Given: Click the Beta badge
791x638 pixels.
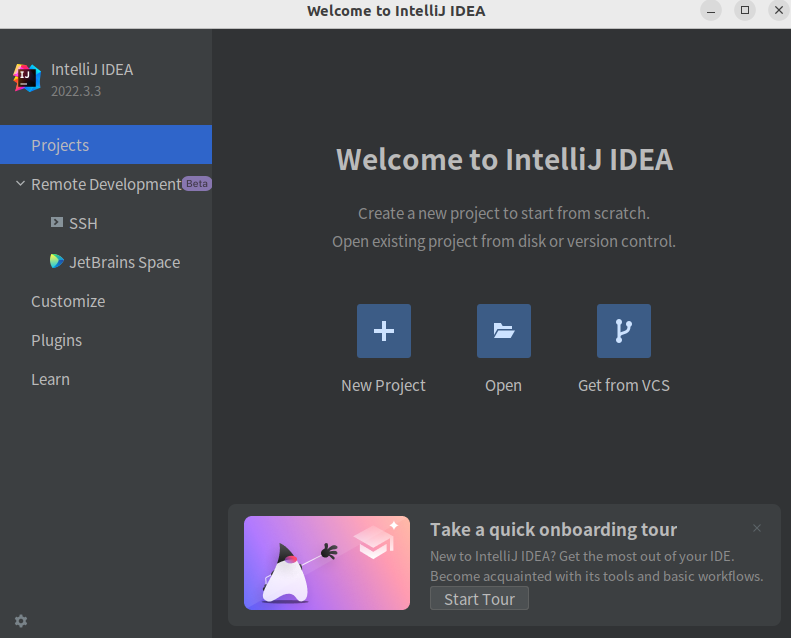Looking at the screenshot, I should [x=197, y=184].
